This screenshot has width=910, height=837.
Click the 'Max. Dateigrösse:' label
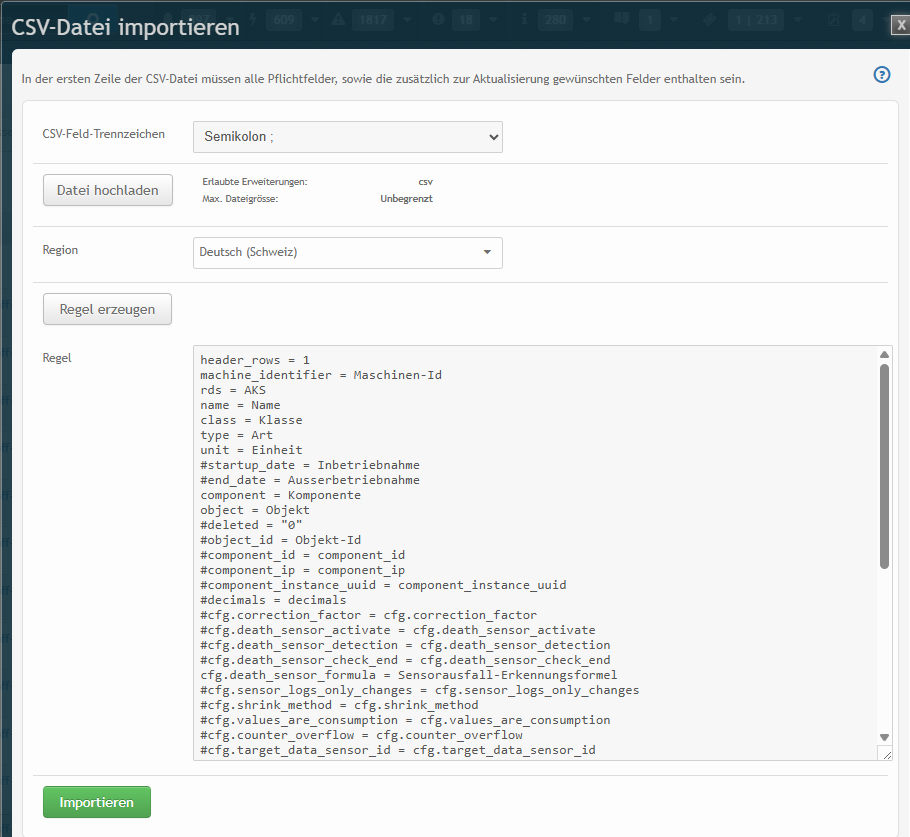[x=240, y=199]
